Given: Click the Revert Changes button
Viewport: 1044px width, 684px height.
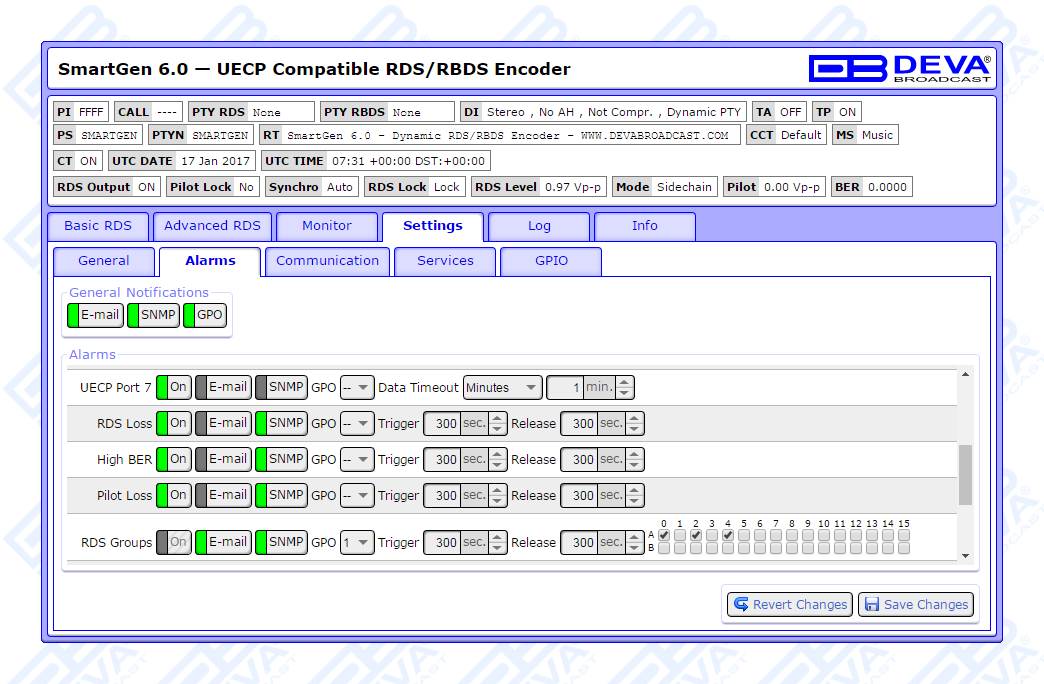Looking at the screenshot, I should coord(789,604).
